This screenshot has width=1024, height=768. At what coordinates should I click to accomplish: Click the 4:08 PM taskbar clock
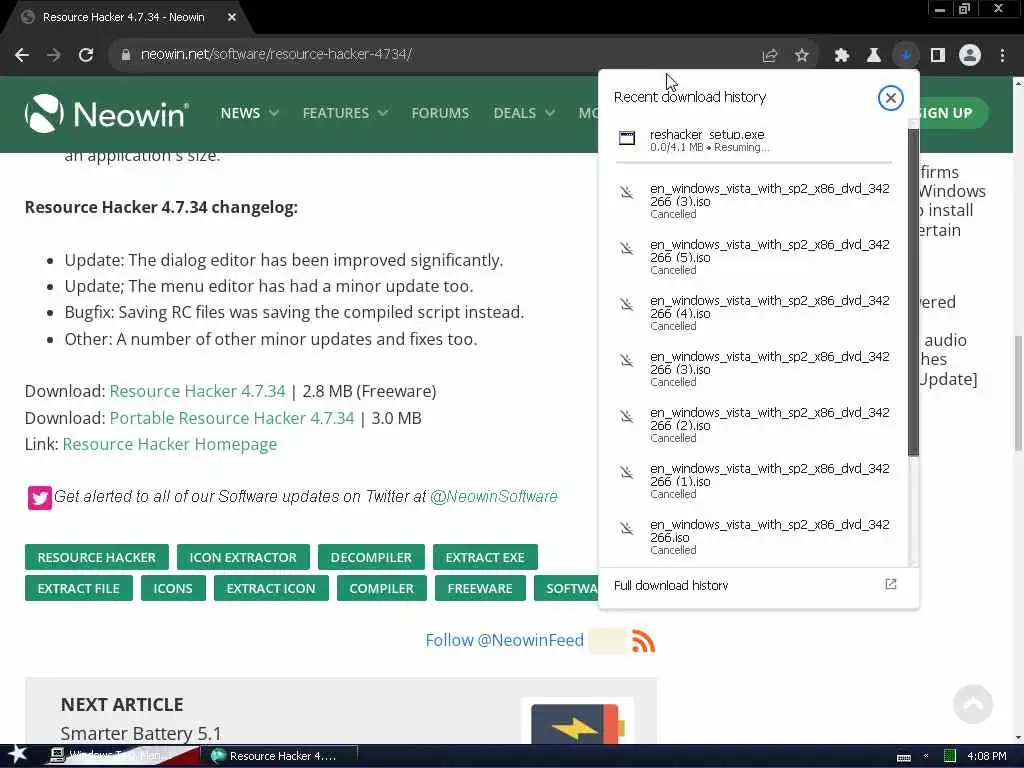point(986,756)
